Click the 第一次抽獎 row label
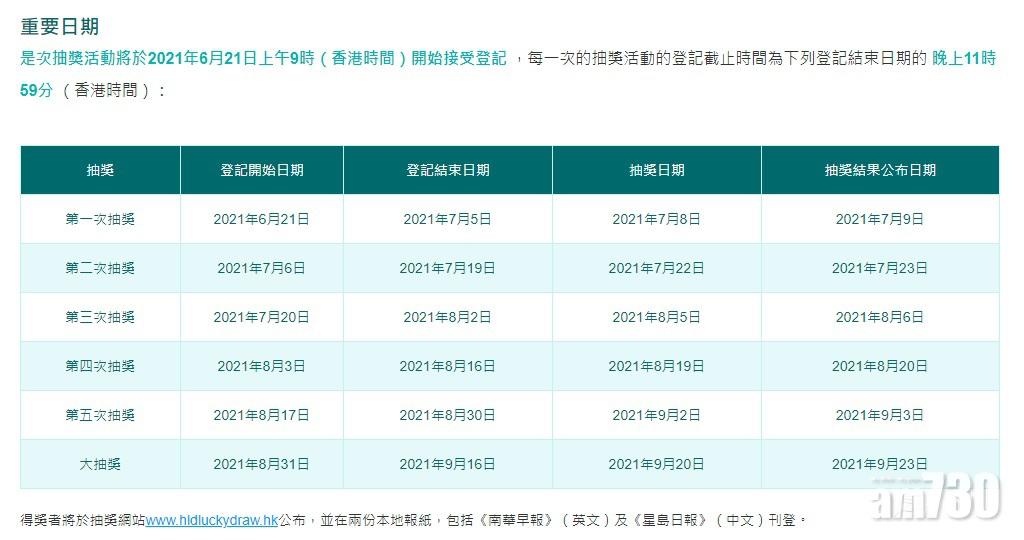This screenshot has width=1024, height=540. [100, 219]
